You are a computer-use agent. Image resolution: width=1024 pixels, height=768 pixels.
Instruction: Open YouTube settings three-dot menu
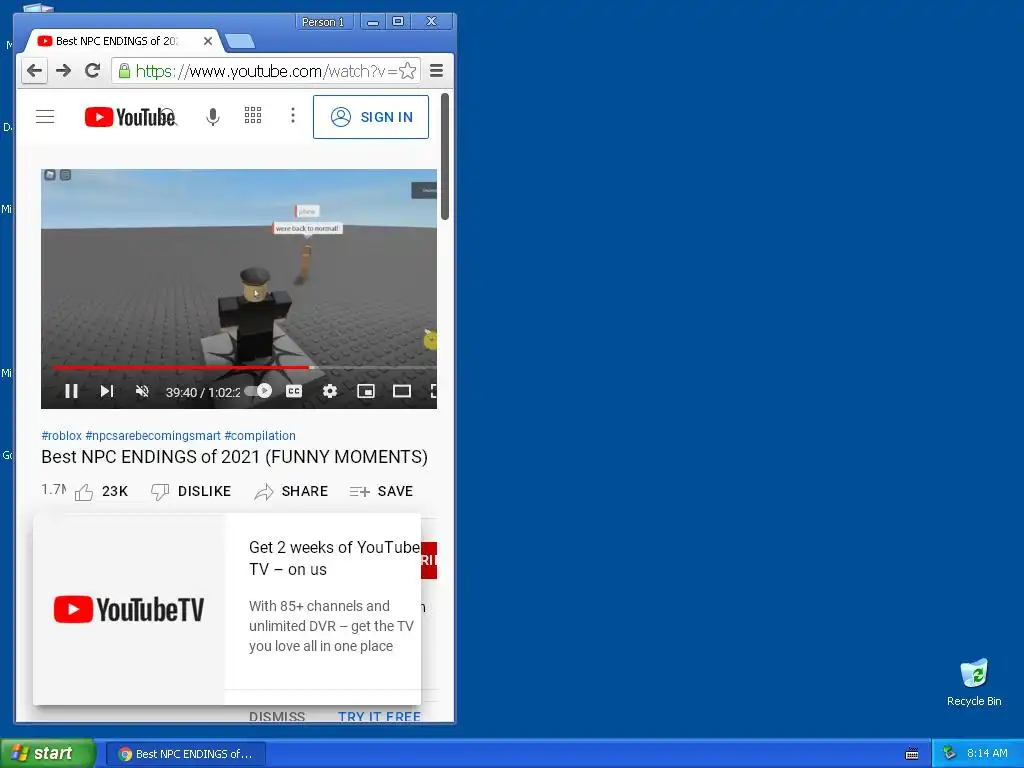[x=293, y=116]
